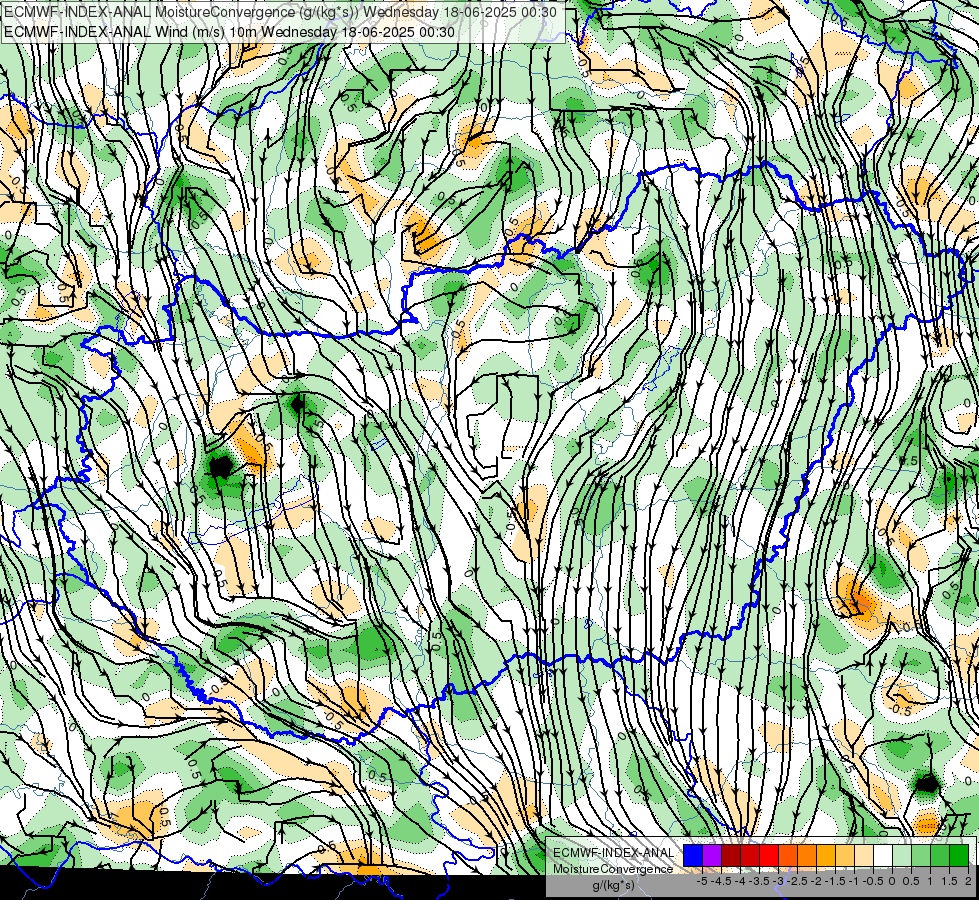The width and height of the screenshot is (979, 900).
Task: Click the -0.5 legend scale value
Action: [x=874, y=881]
